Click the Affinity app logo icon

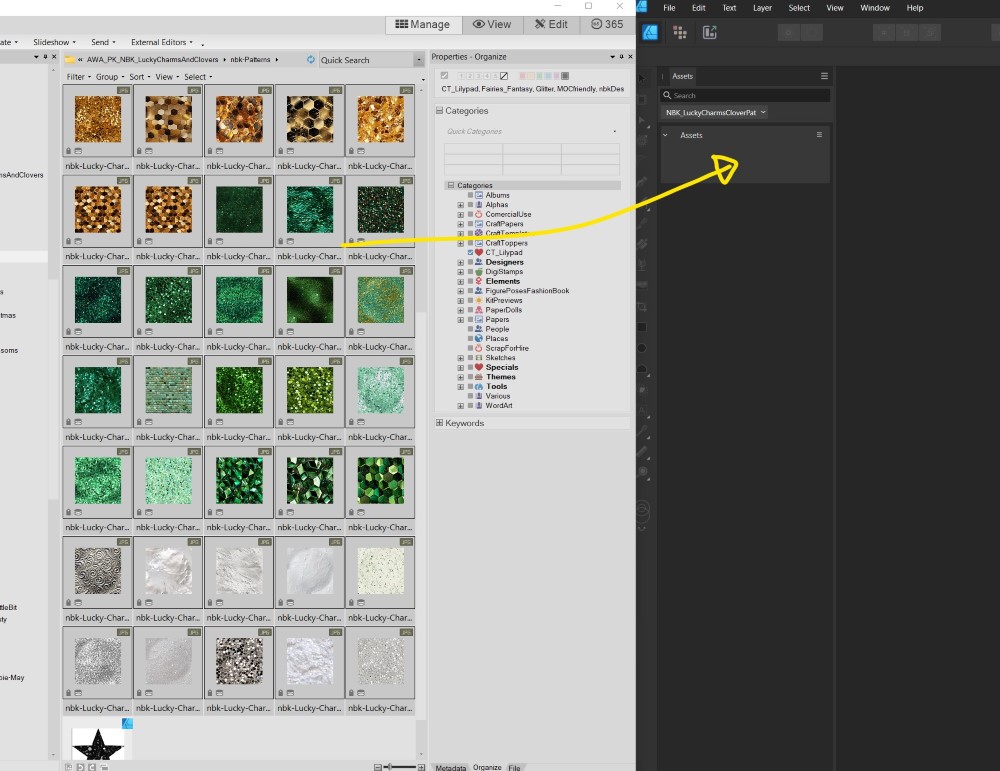642,7
